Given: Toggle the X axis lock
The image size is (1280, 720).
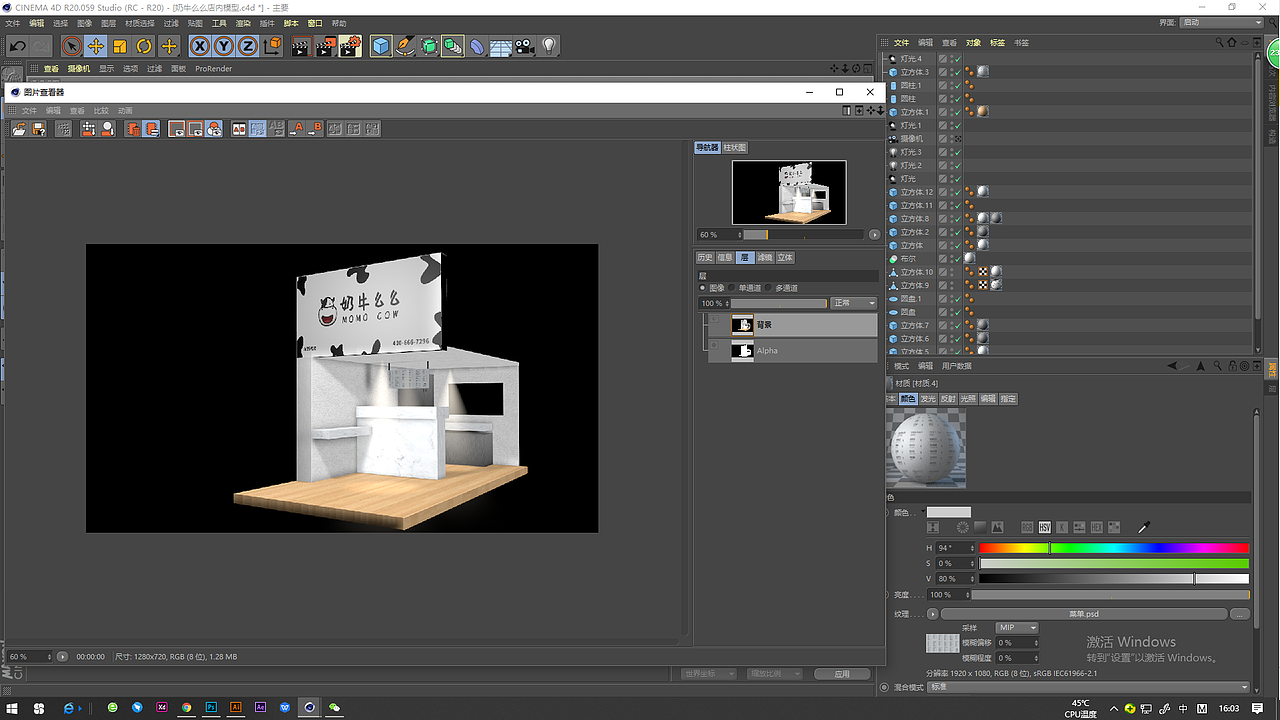Looking at the screenshot, I should pos(200,46).
